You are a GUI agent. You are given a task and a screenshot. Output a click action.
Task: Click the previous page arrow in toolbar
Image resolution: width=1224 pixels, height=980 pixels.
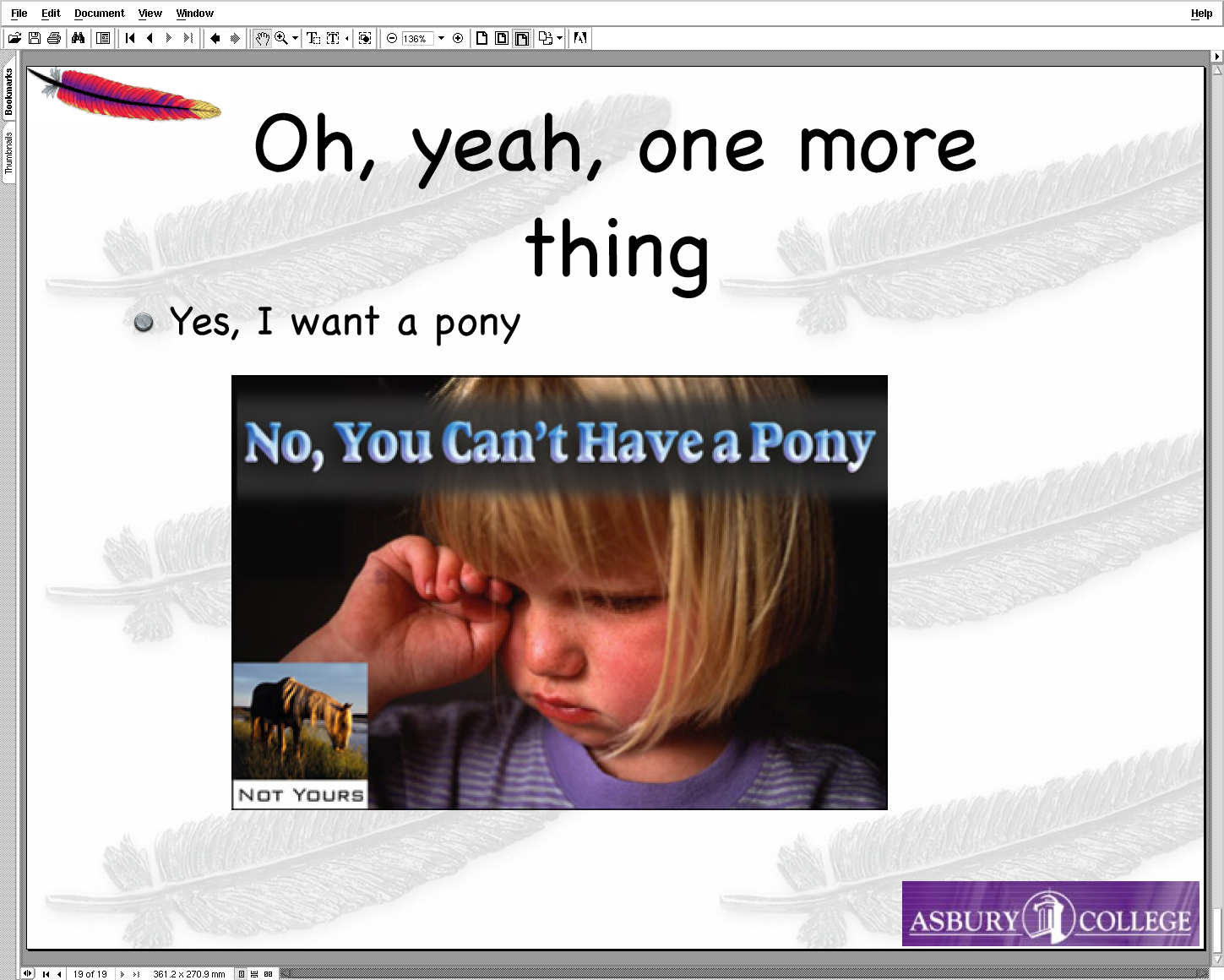point(150,38)
